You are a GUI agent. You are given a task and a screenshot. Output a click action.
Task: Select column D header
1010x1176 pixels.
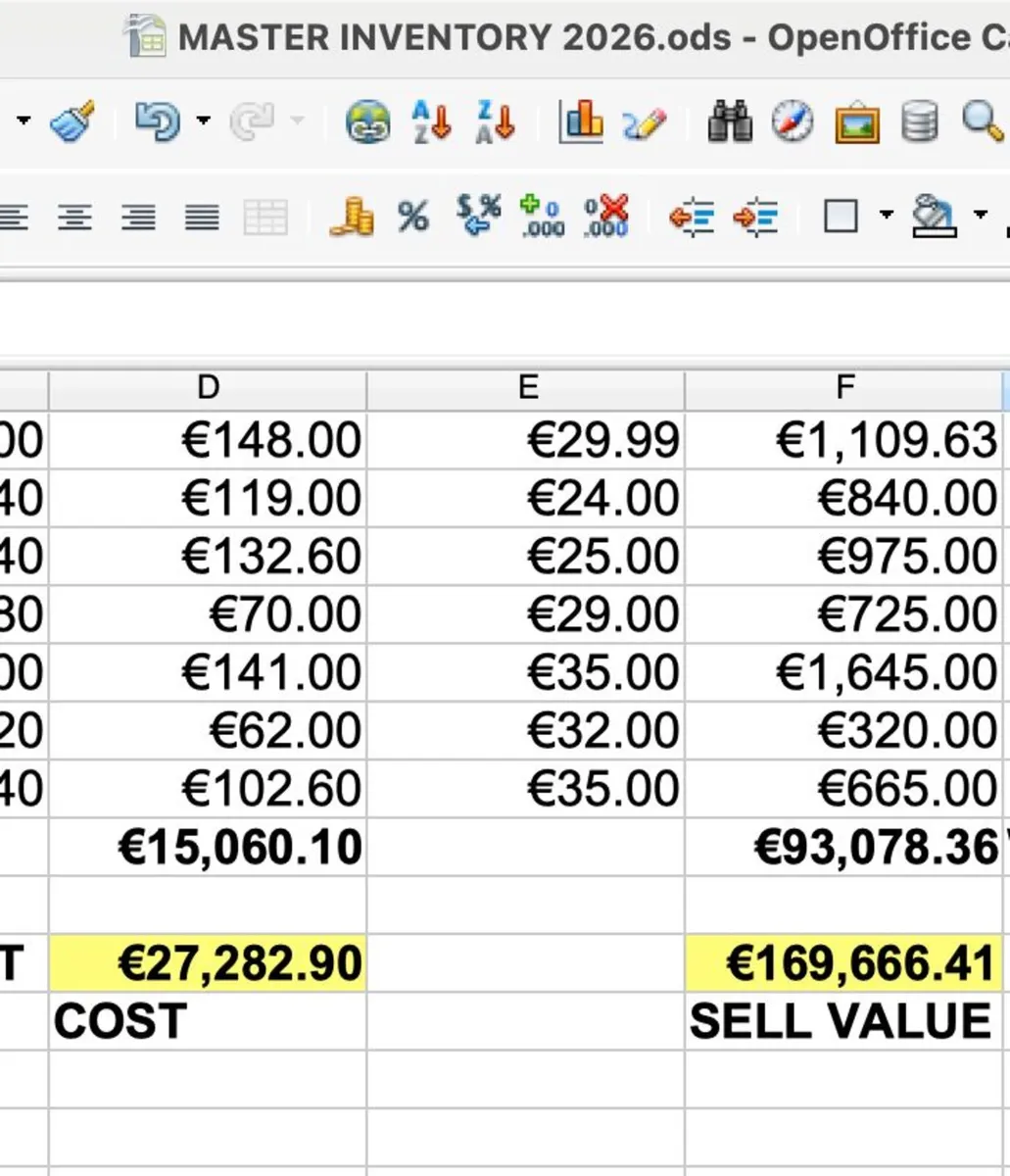(207, 389)
